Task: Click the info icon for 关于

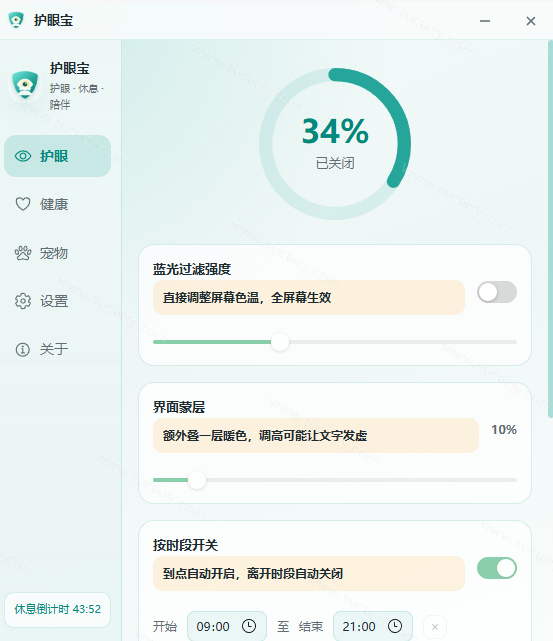Action: [23, 350]
